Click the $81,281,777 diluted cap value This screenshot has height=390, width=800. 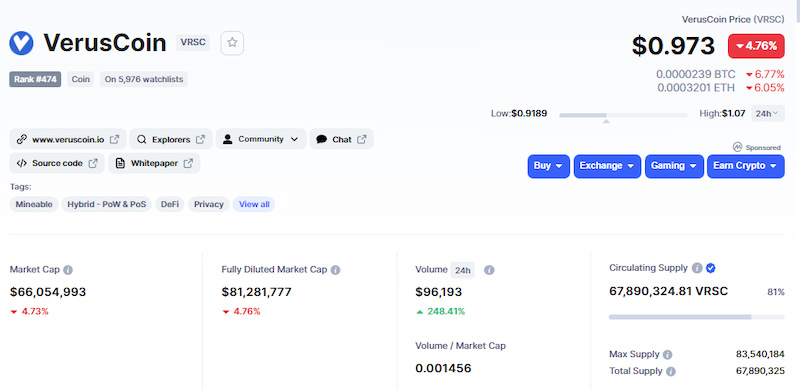257,292
